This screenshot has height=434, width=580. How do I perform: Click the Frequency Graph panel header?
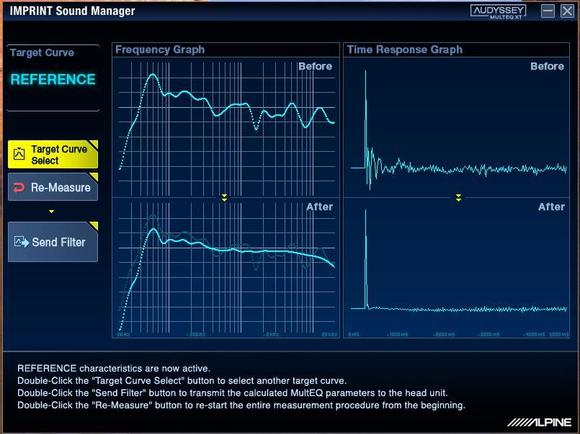coord(226,50)
